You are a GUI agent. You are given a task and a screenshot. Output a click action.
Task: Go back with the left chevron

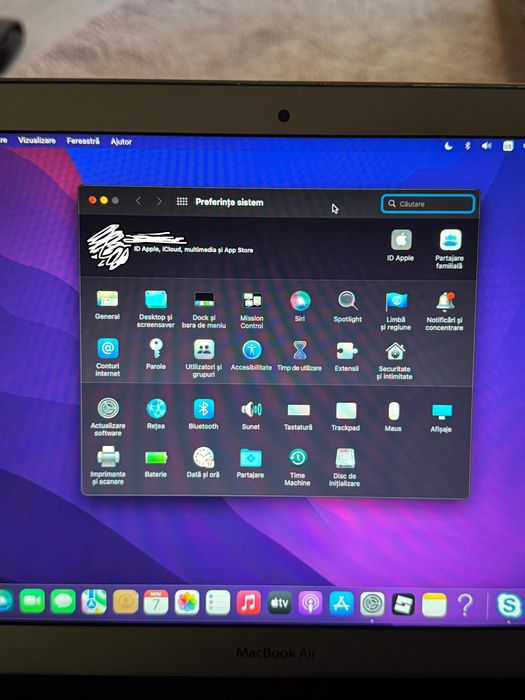pyautogui.click(x=138, y=201)
